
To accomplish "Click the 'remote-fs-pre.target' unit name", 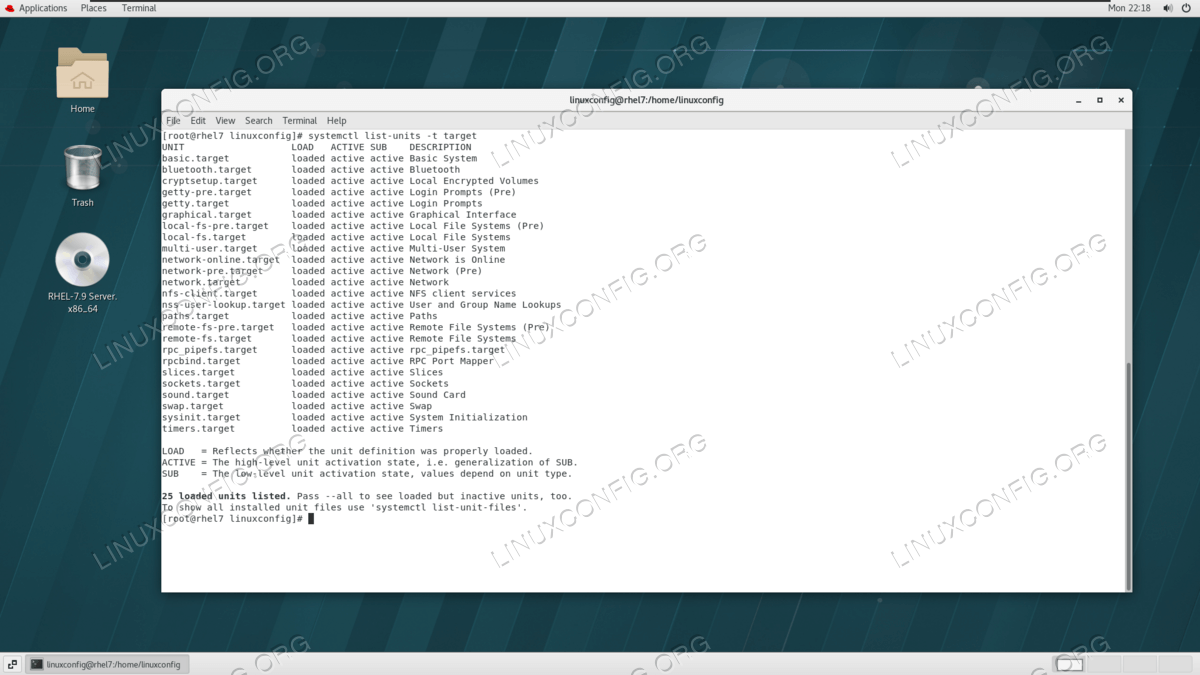I will coord(218,327).
